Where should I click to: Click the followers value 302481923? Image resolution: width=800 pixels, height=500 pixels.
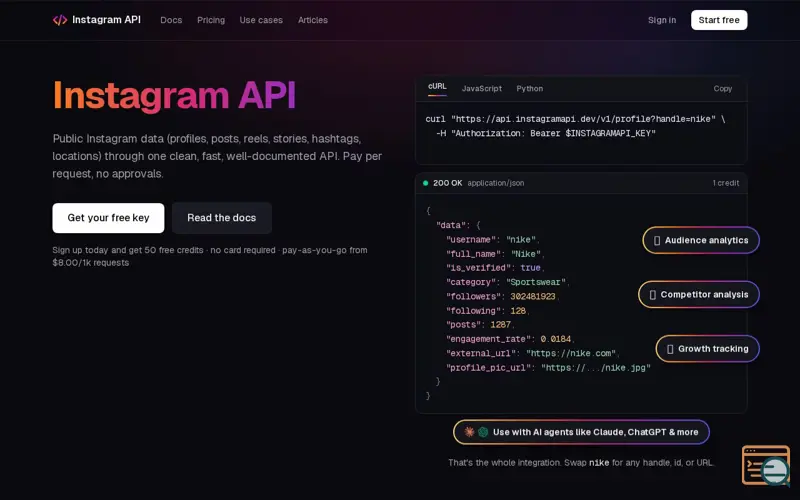(533, 296)
